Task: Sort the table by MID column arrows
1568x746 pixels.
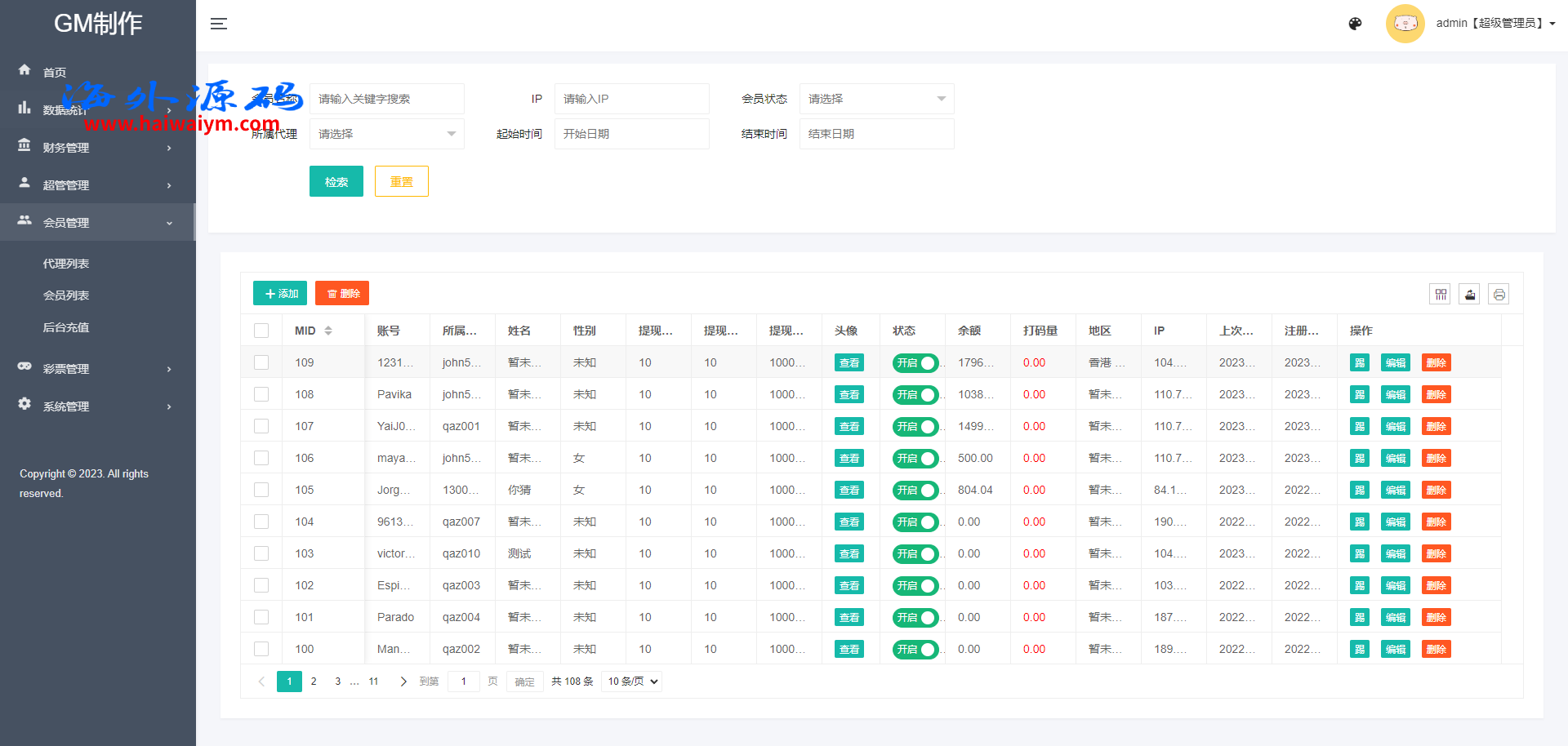Action: tap(328, 331)
